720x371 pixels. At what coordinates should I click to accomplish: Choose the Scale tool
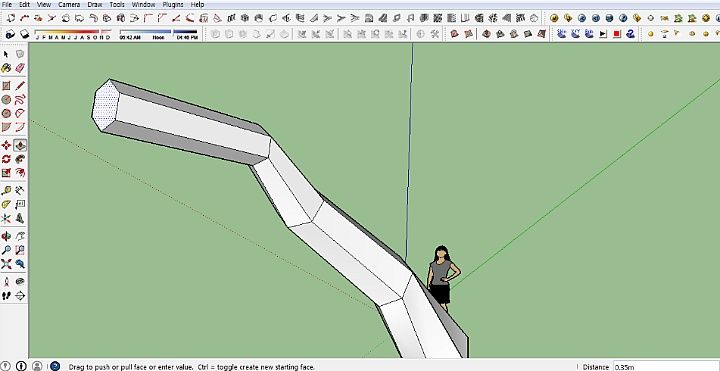[x=6, y=173]
